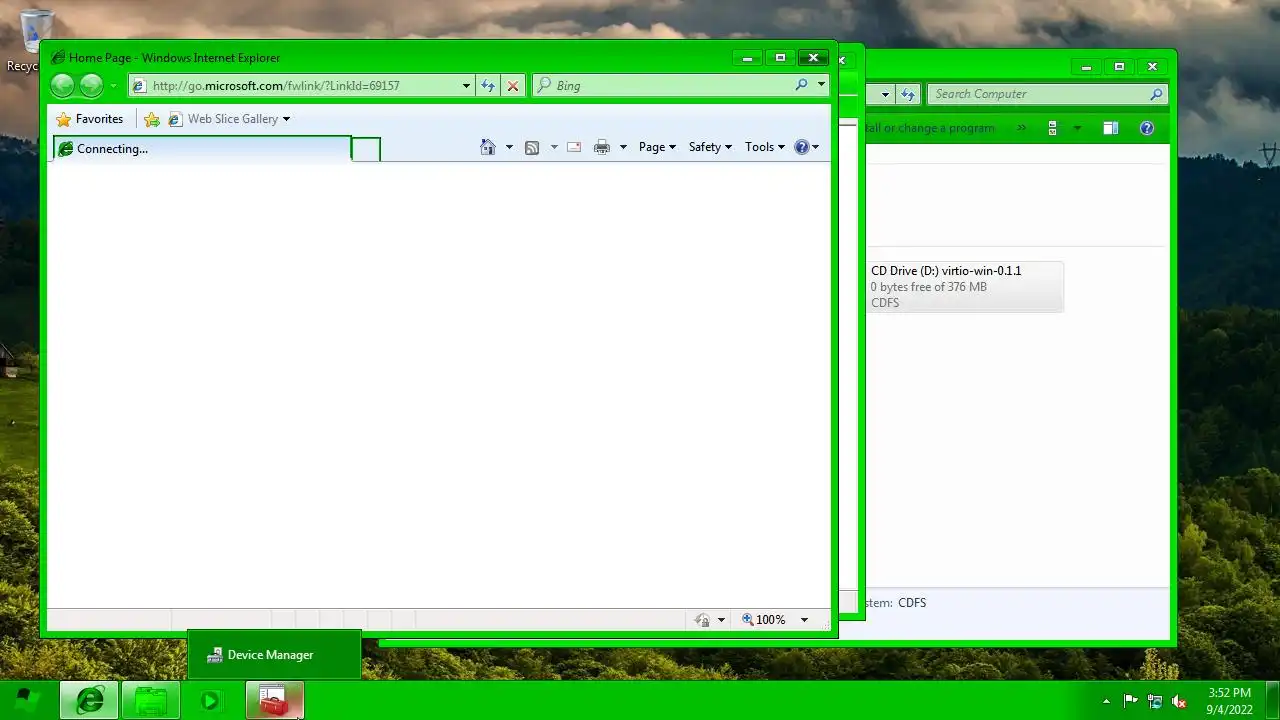Open the search provider dropdown arrow
The width and height of the screenshot is (1280, 720).
(x=821, y=85)
